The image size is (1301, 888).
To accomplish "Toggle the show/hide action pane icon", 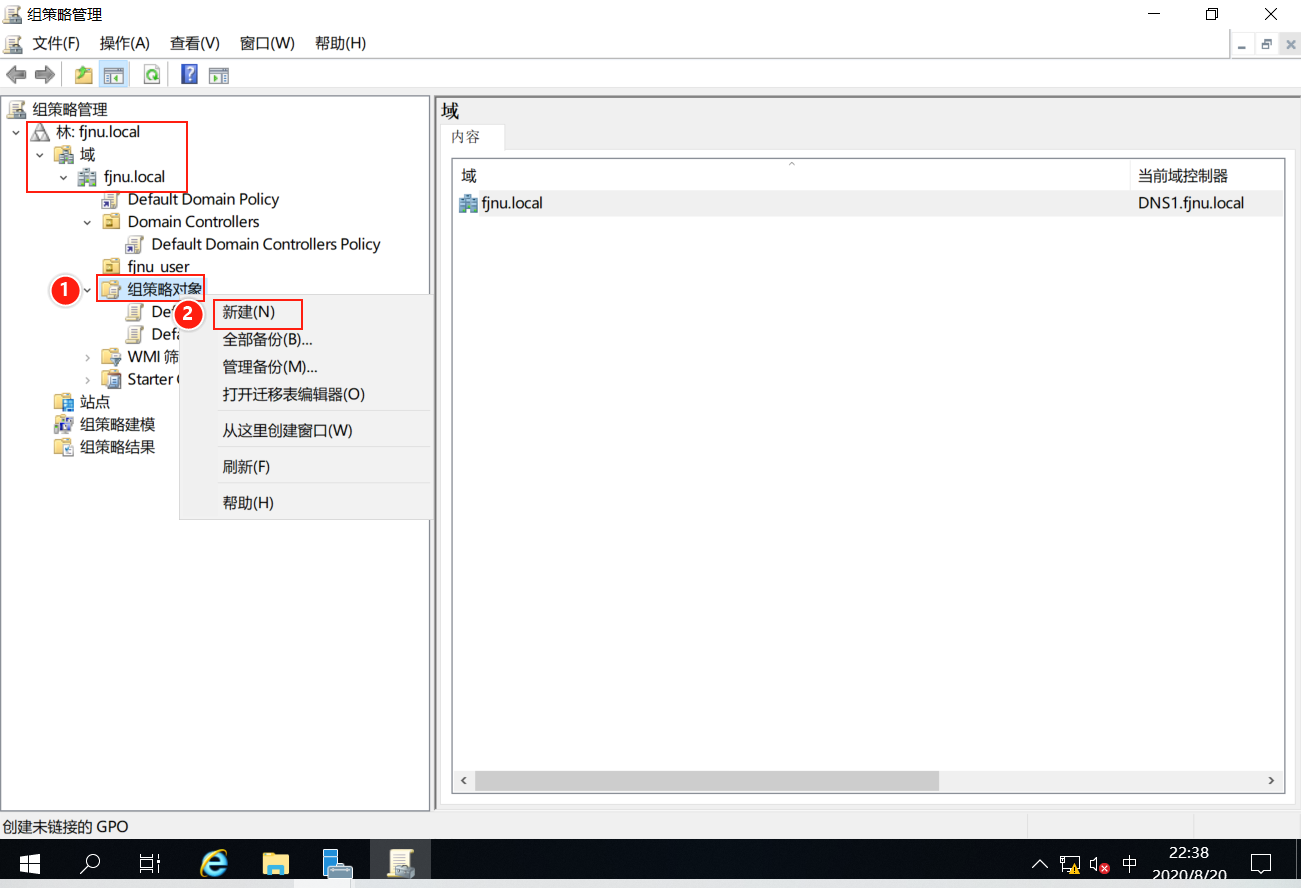I will coord(219,75).
